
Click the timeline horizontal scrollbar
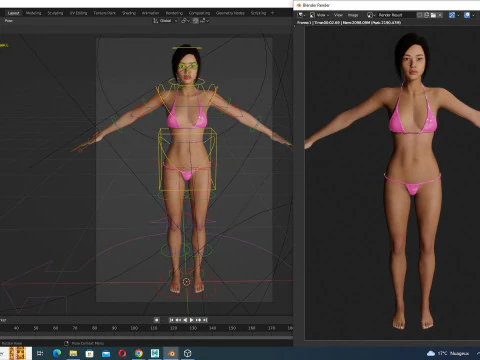click(x=147, y=337)
